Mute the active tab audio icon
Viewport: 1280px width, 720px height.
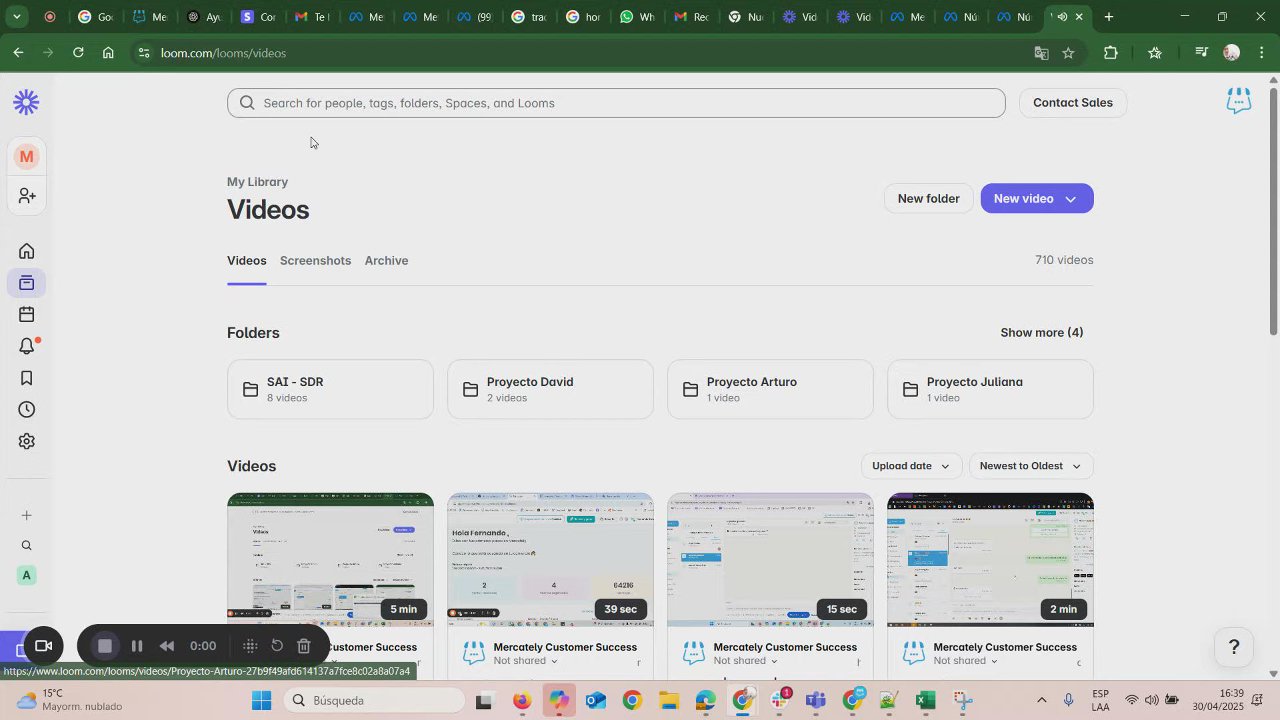coord(1062,17)
